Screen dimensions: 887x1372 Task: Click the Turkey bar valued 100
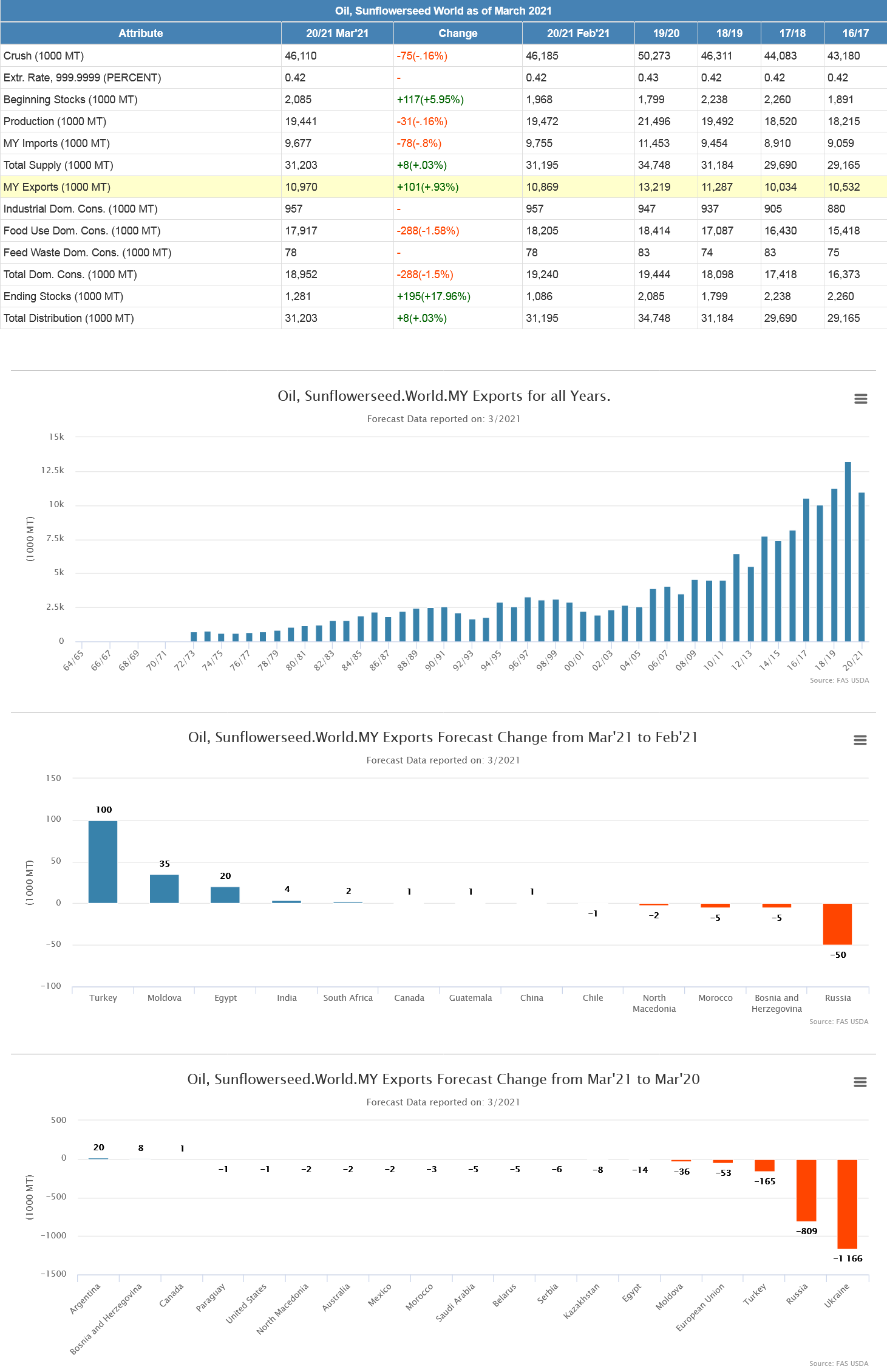pyautogui.click(x=103, y=861)
